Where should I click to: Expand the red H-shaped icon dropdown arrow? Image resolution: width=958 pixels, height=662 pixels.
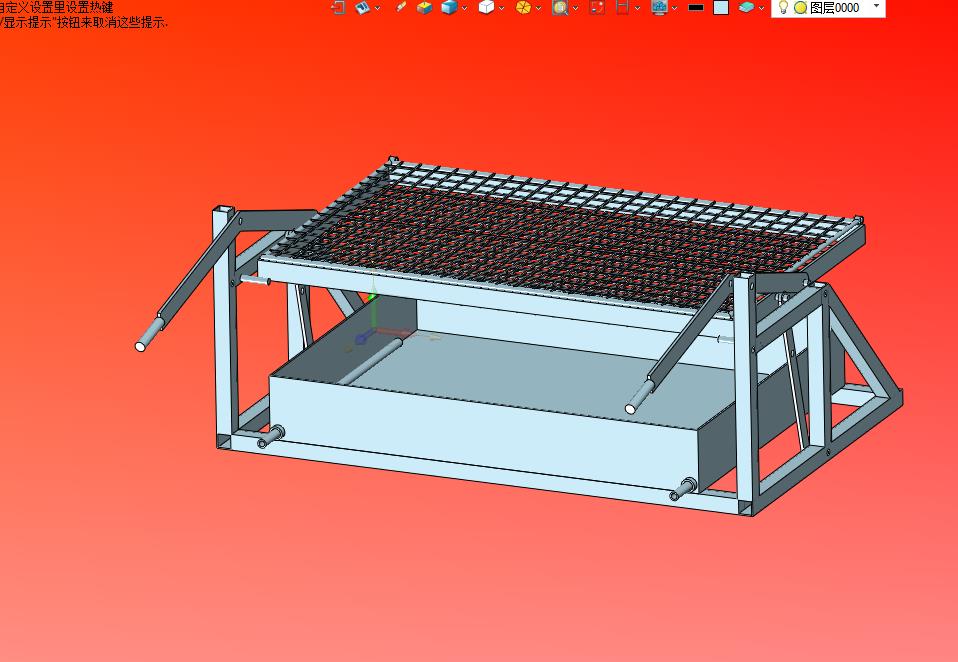[x=637, y=8]
